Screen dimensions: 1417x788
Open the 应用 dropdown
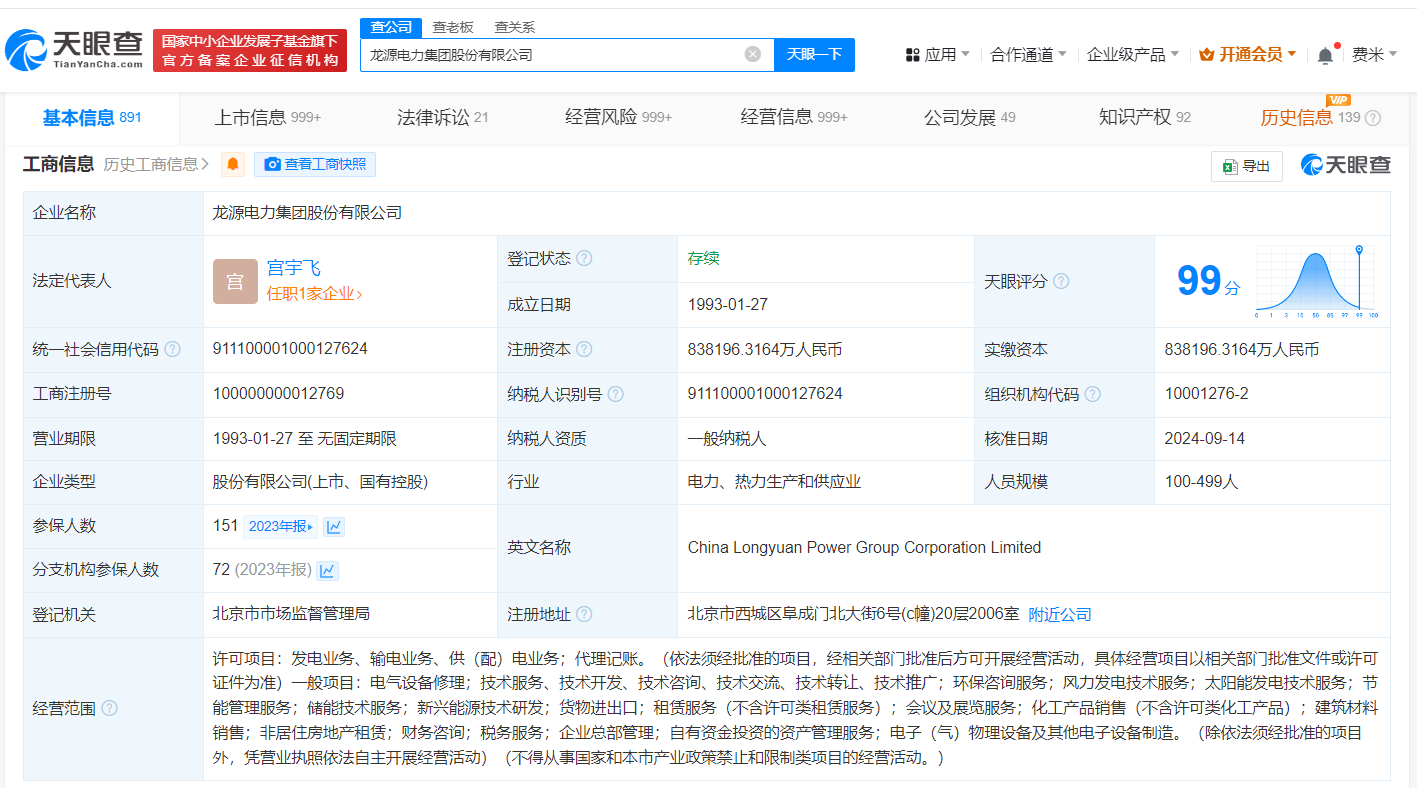click(938, 53)
